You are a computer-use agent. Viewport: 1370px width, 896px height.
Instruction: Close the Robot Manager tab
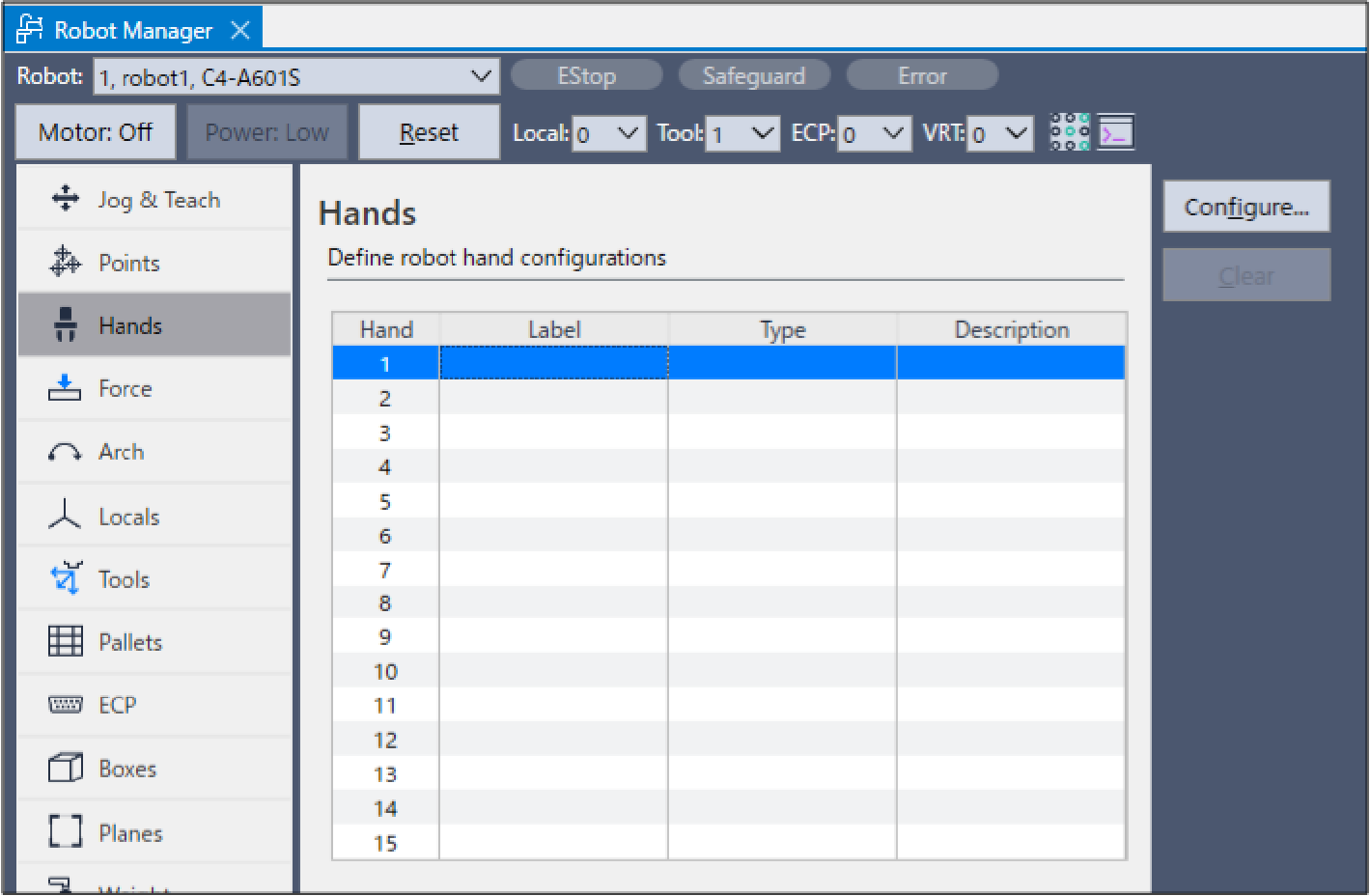pyautogui.click(x=240, y=30)
